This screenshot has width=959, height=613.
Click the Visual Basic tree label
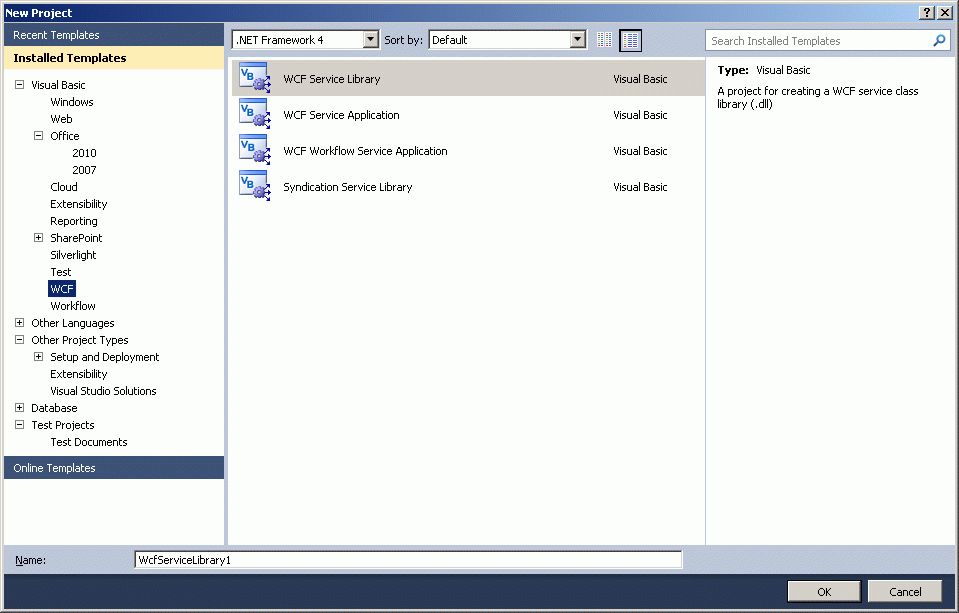point(58,85)
